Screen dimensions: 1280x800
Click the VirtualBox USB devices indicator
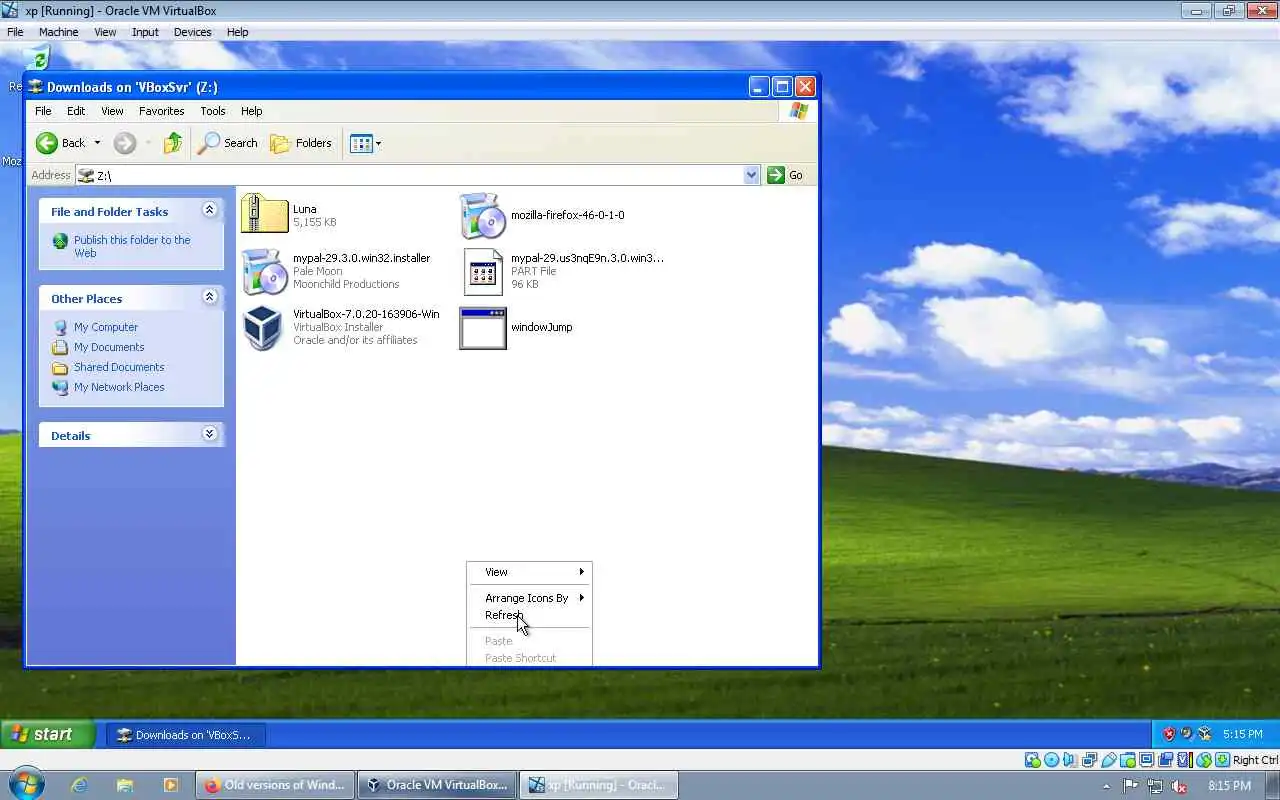[x=1109, y=760]
